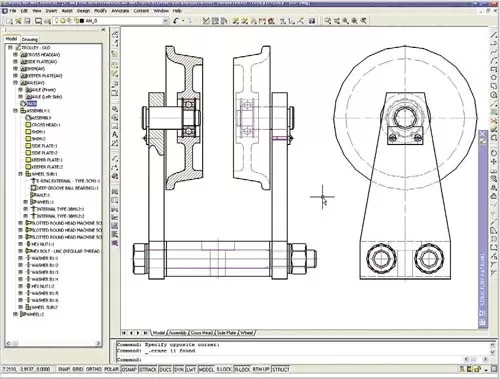Click STRUCT in the status bar
This screenshot has height=379, width=500.
(x=281, y=369)
